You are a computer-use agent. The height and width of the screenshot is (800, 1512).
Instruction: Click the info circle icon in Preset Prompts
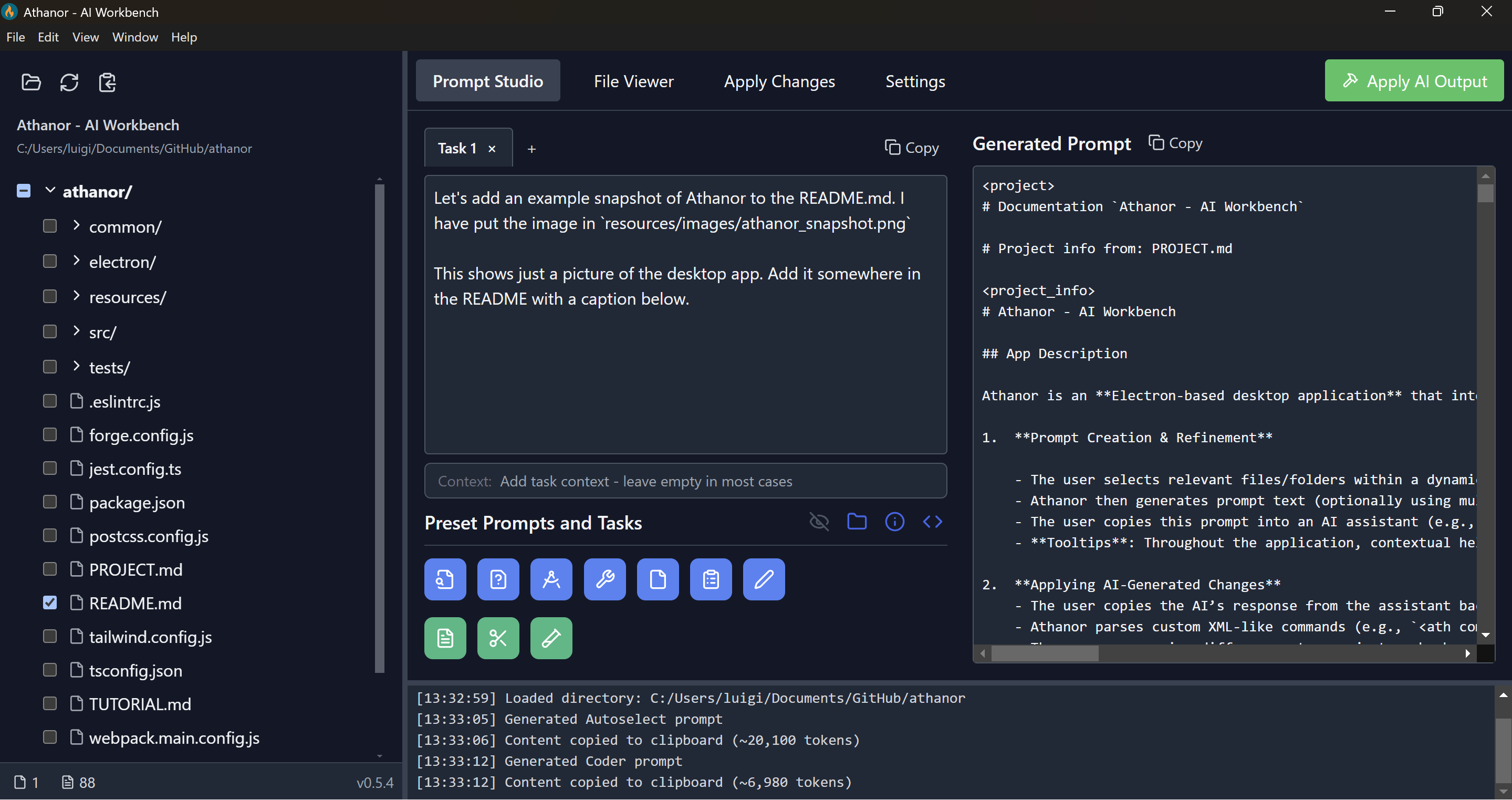pyautogui.click(x=894, y=521)
